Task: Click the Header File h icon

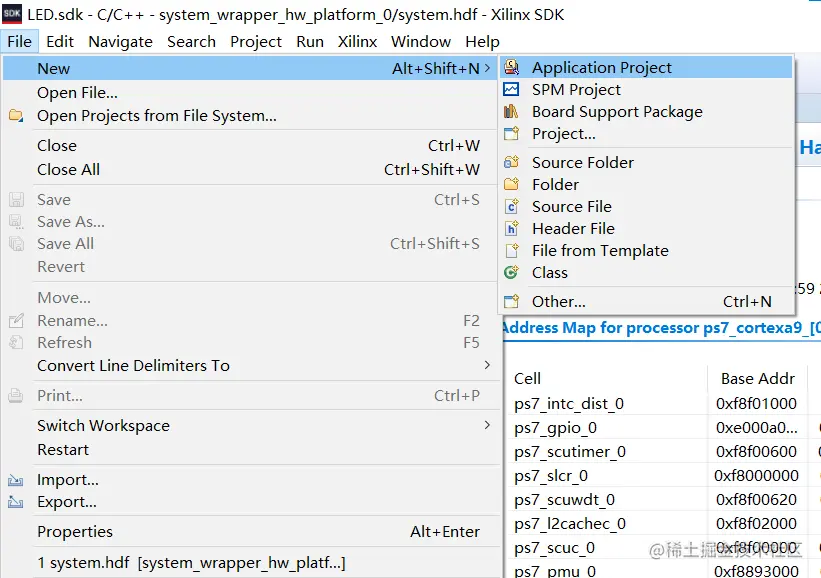Action: [x=511, y=228]
